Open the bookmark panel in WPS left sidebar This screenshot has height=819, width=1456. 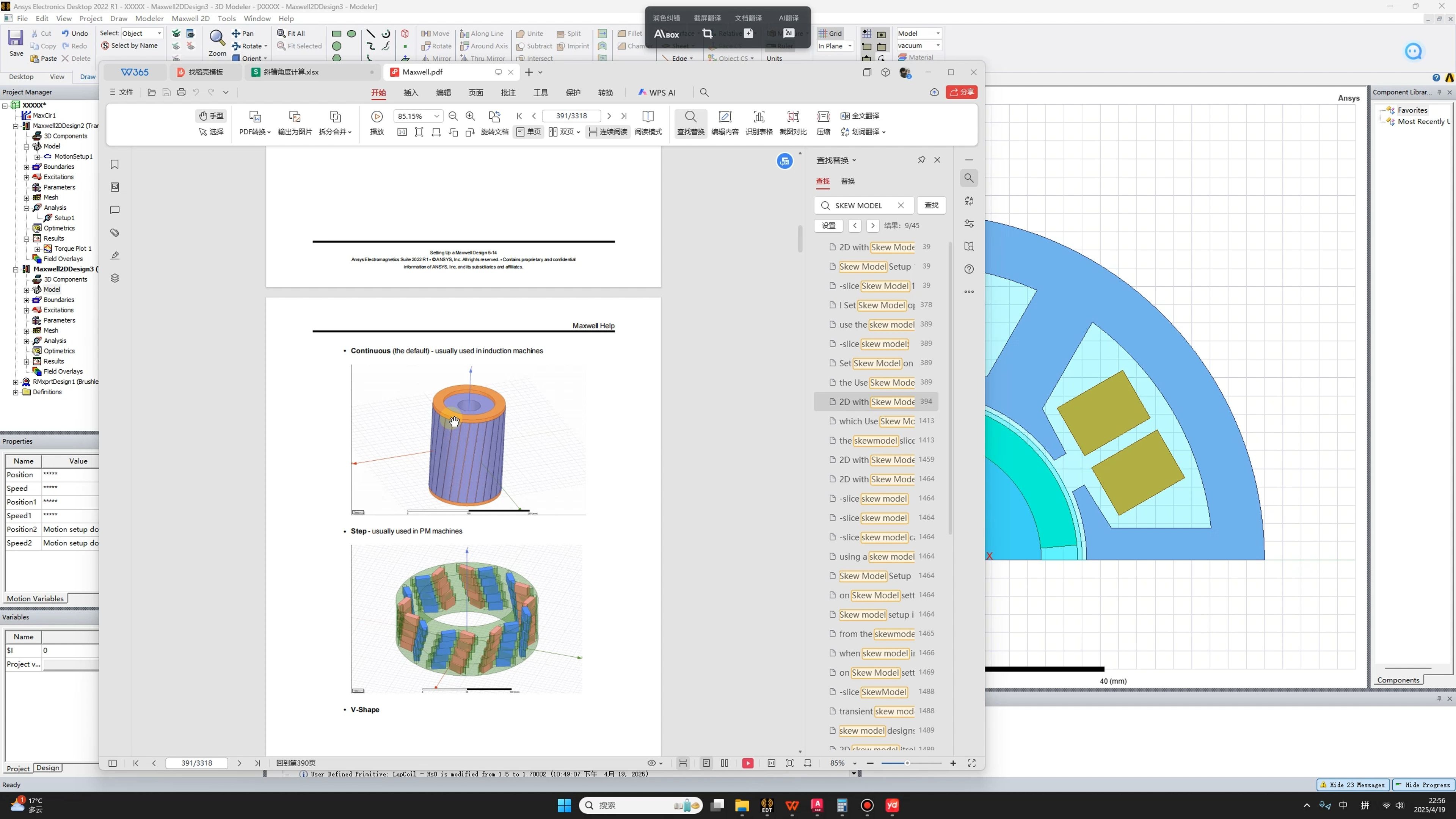point(115,165)
